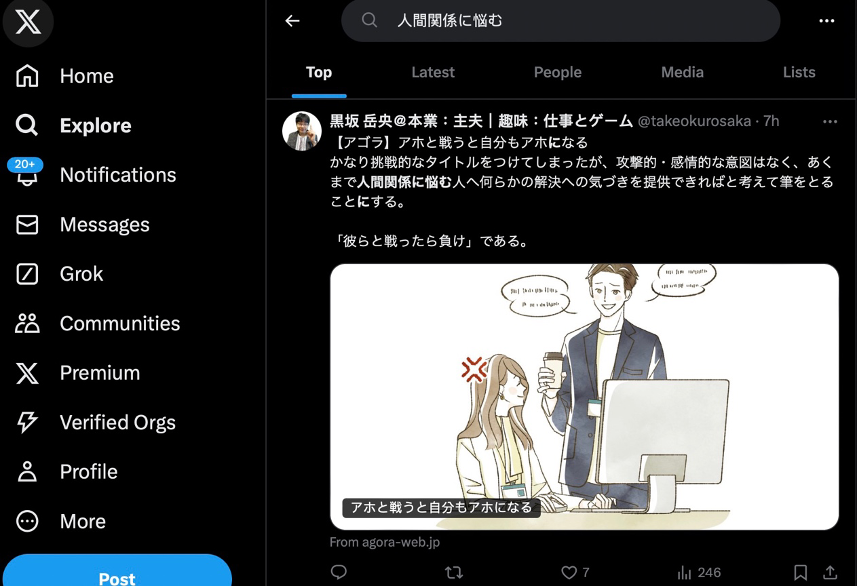Open search options three-dot menu
The height and width of the screenshot is (587, 858).
tap(826, 21)
